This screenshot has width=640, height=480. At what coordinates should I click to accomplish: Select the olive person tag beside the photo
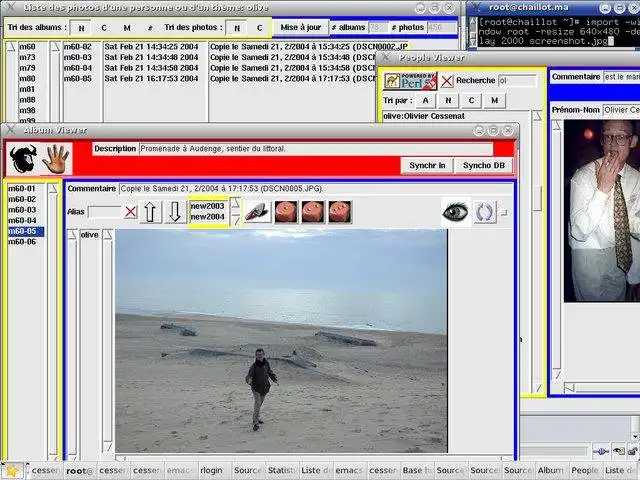click(x=89, y=235)
